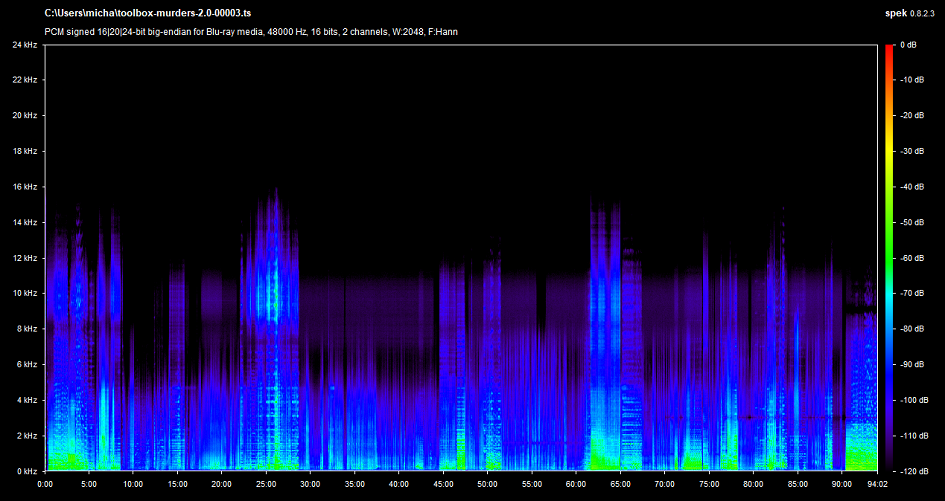Click the -120 dB scale label
Viewport: 945px width, 501px height.
913,471
